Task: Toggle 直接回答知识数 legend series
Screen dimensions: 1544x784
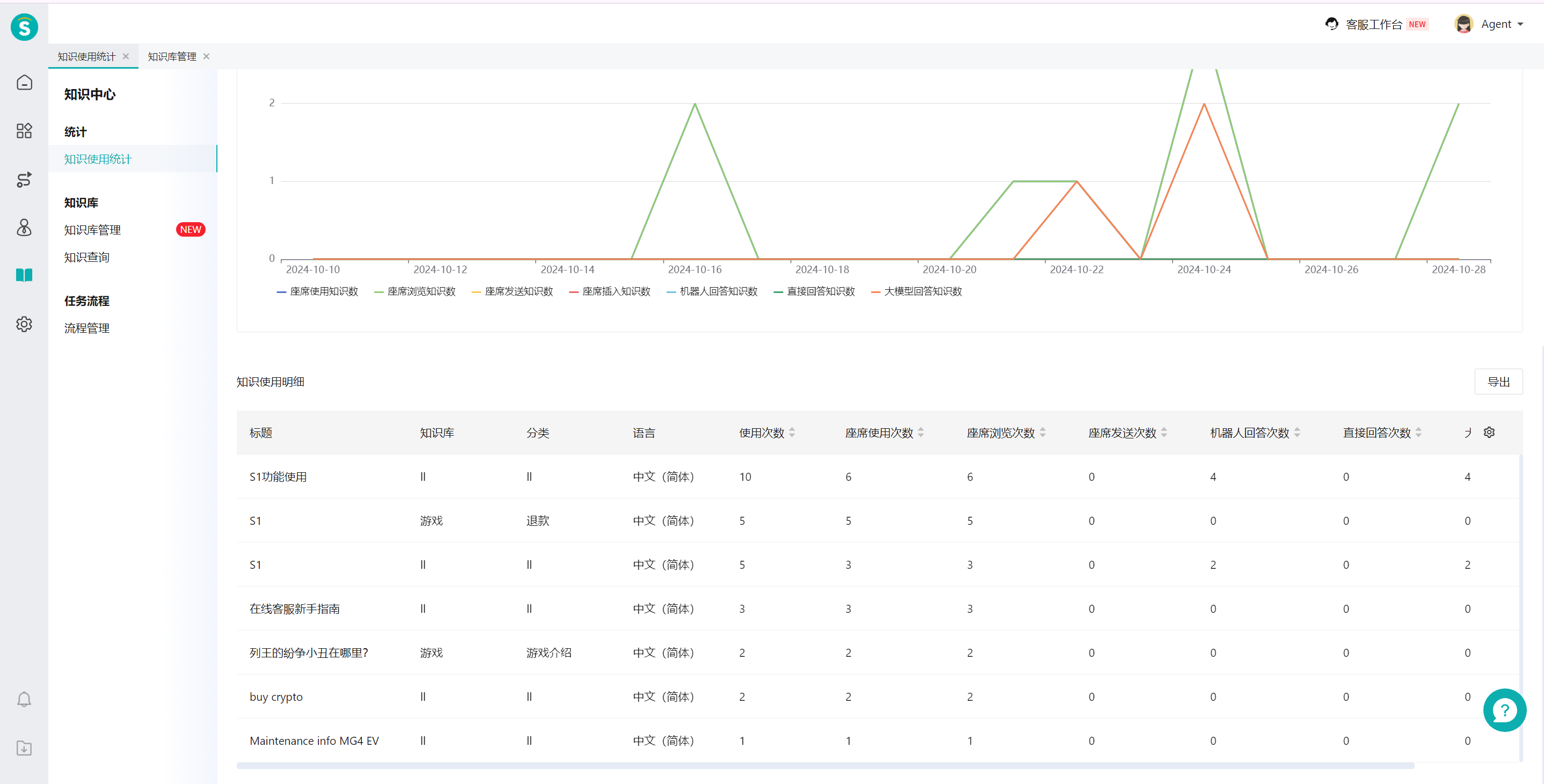Action: [x=814, y=292]
